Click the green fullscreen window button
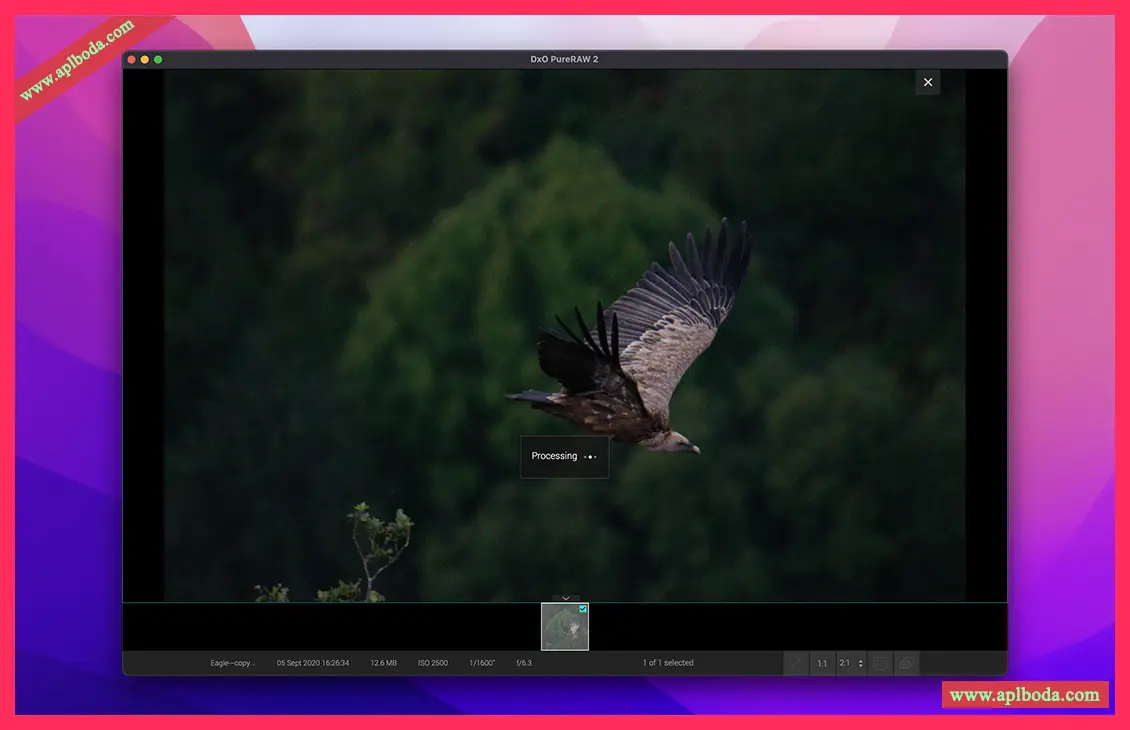The width and height of the screenshot is (1130, 730). coord(158,60)
